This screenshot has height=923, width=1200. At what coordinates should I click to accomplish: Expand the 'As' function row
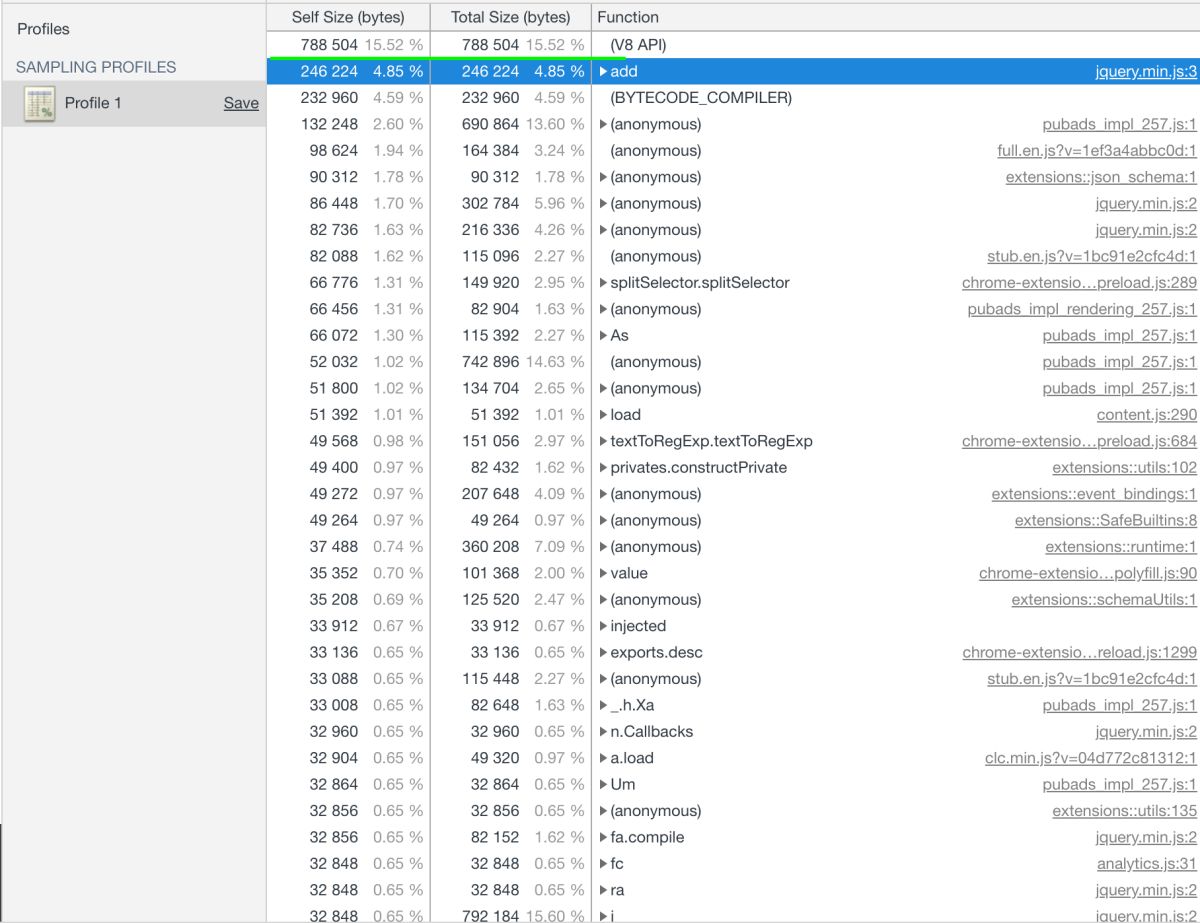(603, 336)
